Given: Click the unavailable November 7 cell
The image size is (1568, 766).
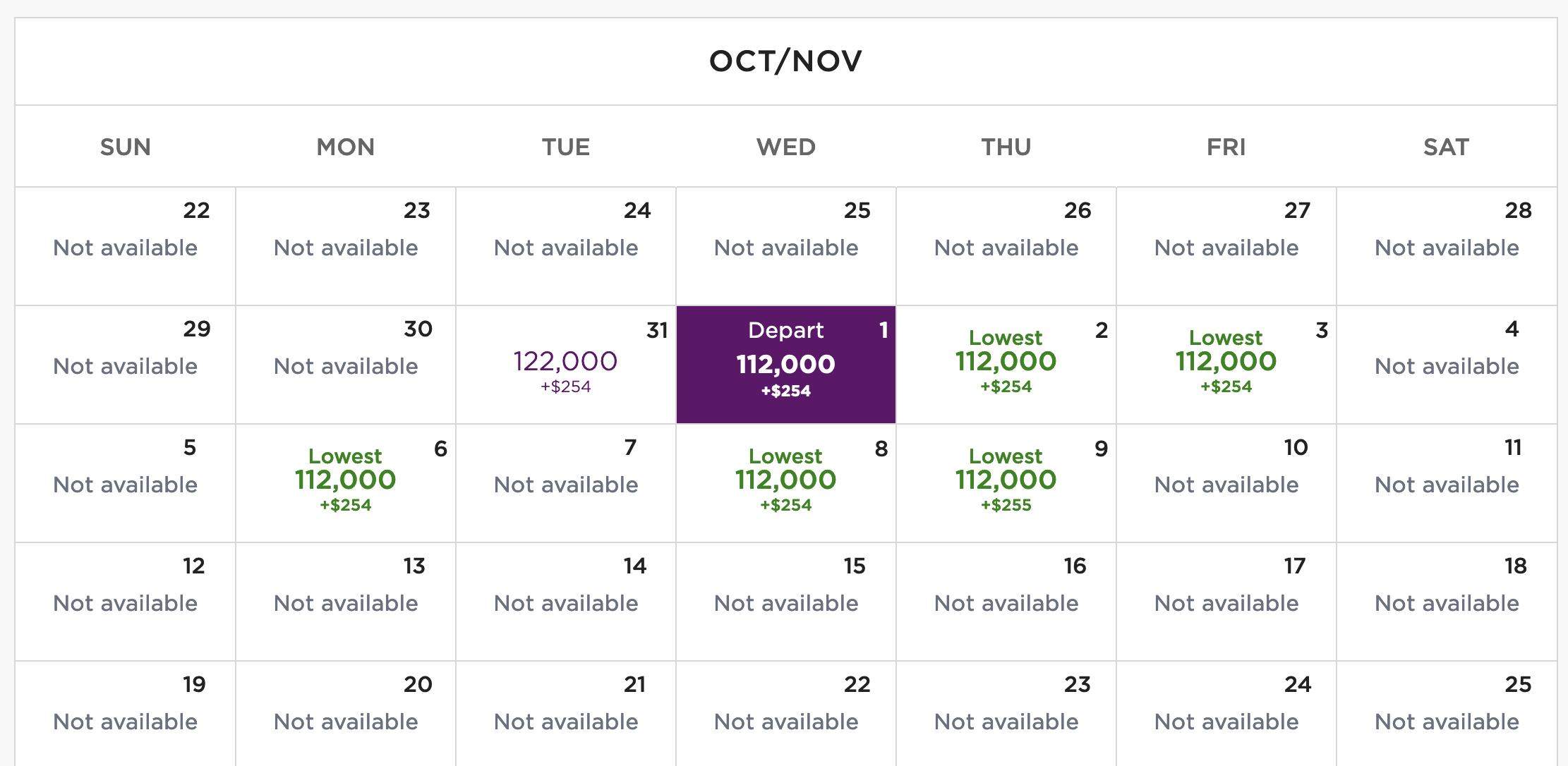Looking at the screenshot, I should [x=566, y=483].
